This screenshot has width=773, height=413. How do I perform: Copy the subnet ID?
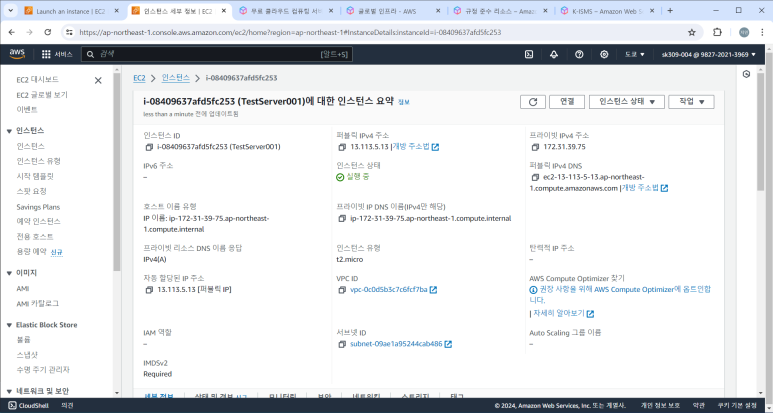pos(342,344)
